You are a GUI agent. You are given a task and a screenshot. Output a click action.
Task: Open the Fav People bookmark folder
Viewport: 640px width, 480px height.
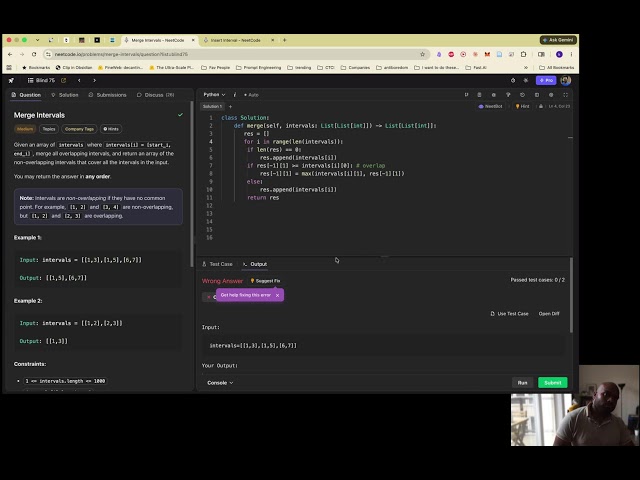pos(216,67)
